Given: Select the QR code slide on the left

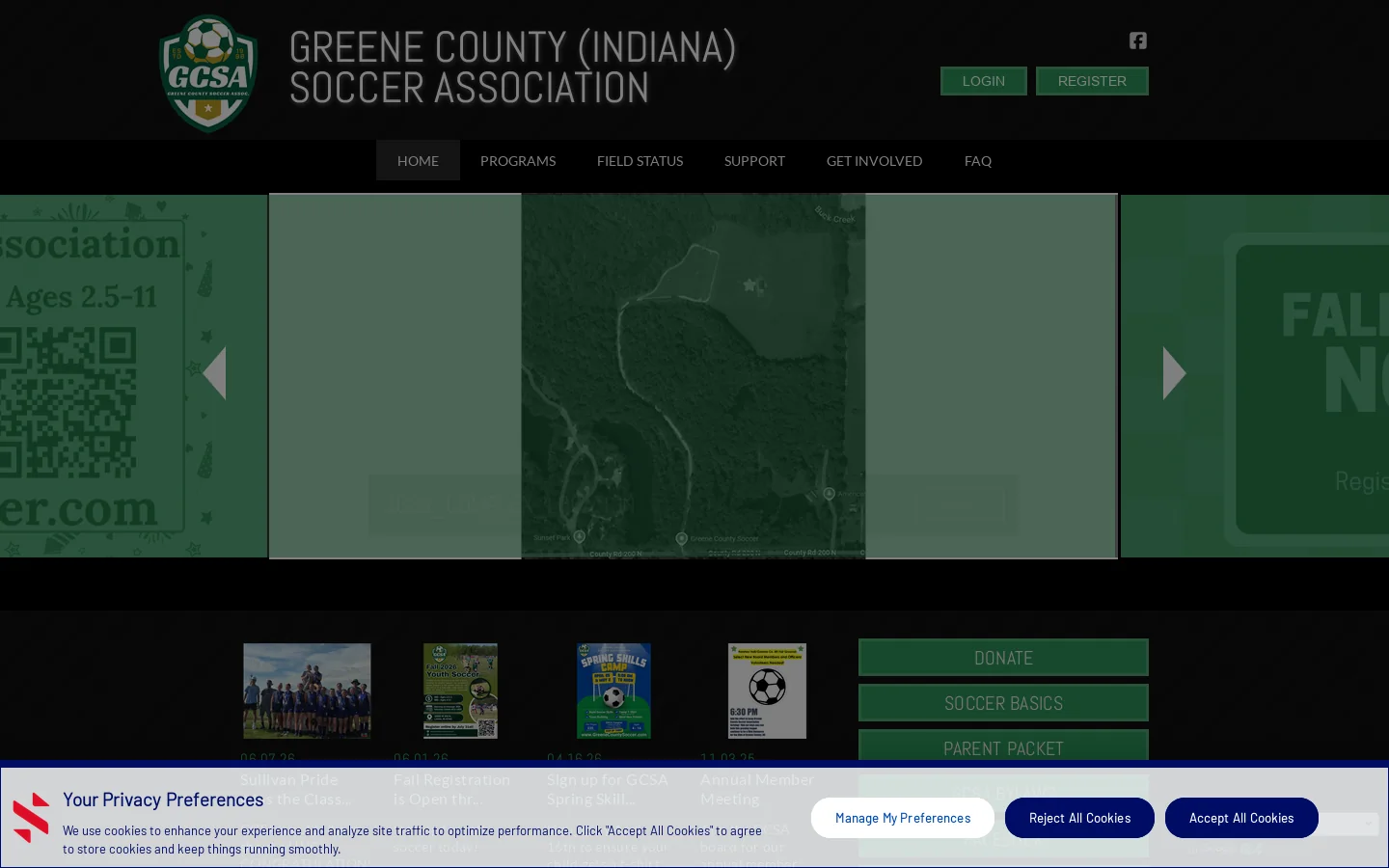Looking at the screenshot, I should tap(133, 376).
